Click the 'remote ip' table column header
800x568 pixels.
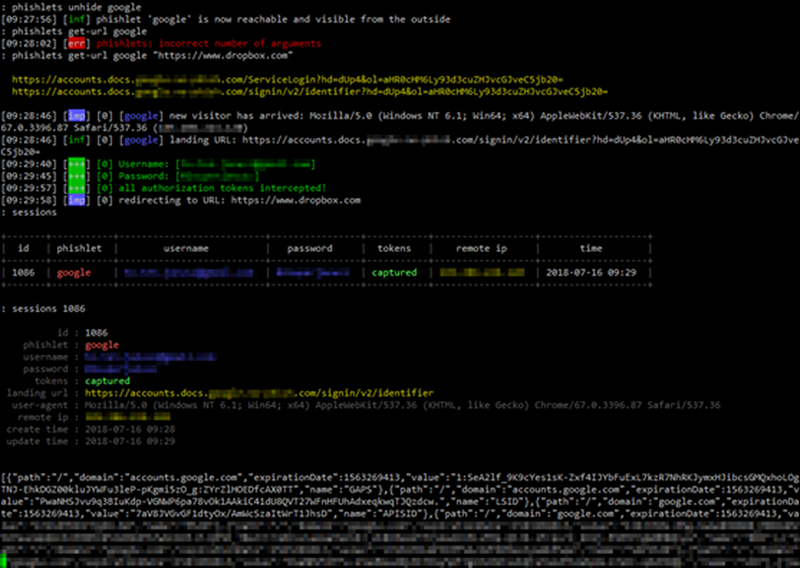click(x=482, y=249)
